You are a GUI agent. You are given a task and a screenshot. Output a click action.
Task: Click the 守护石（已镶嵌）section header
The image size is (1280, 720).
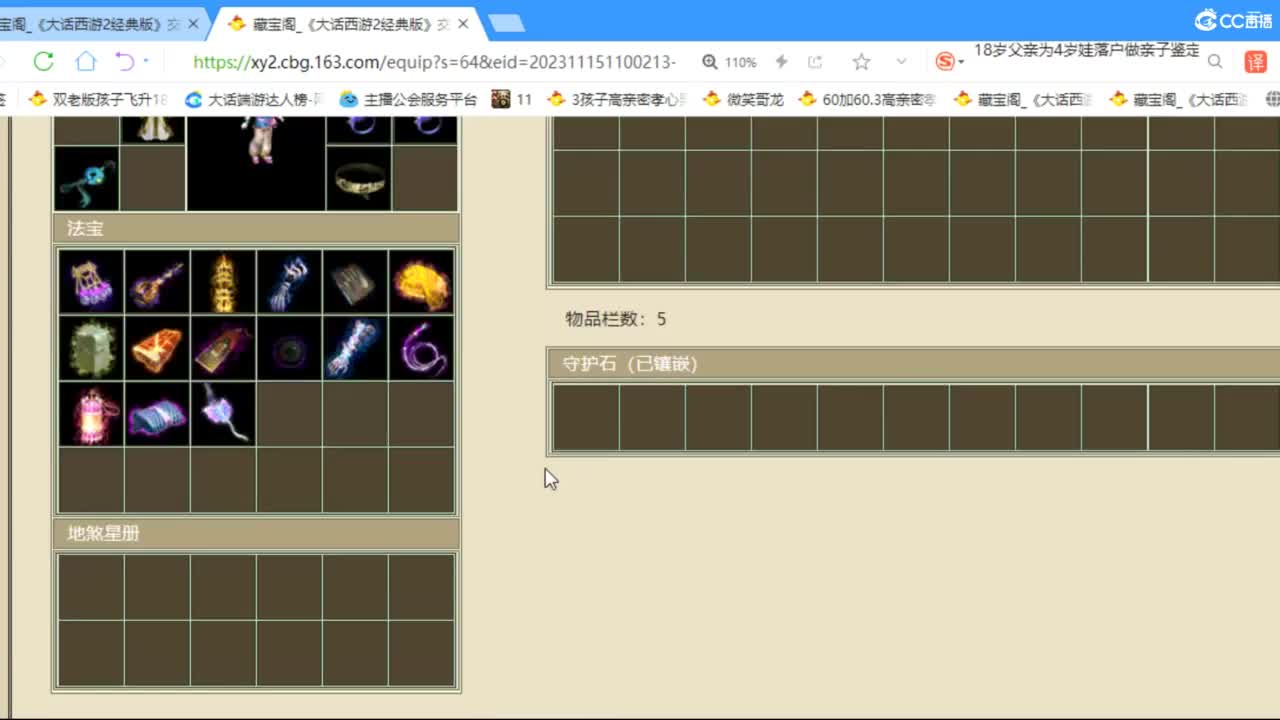coord(914,364)
